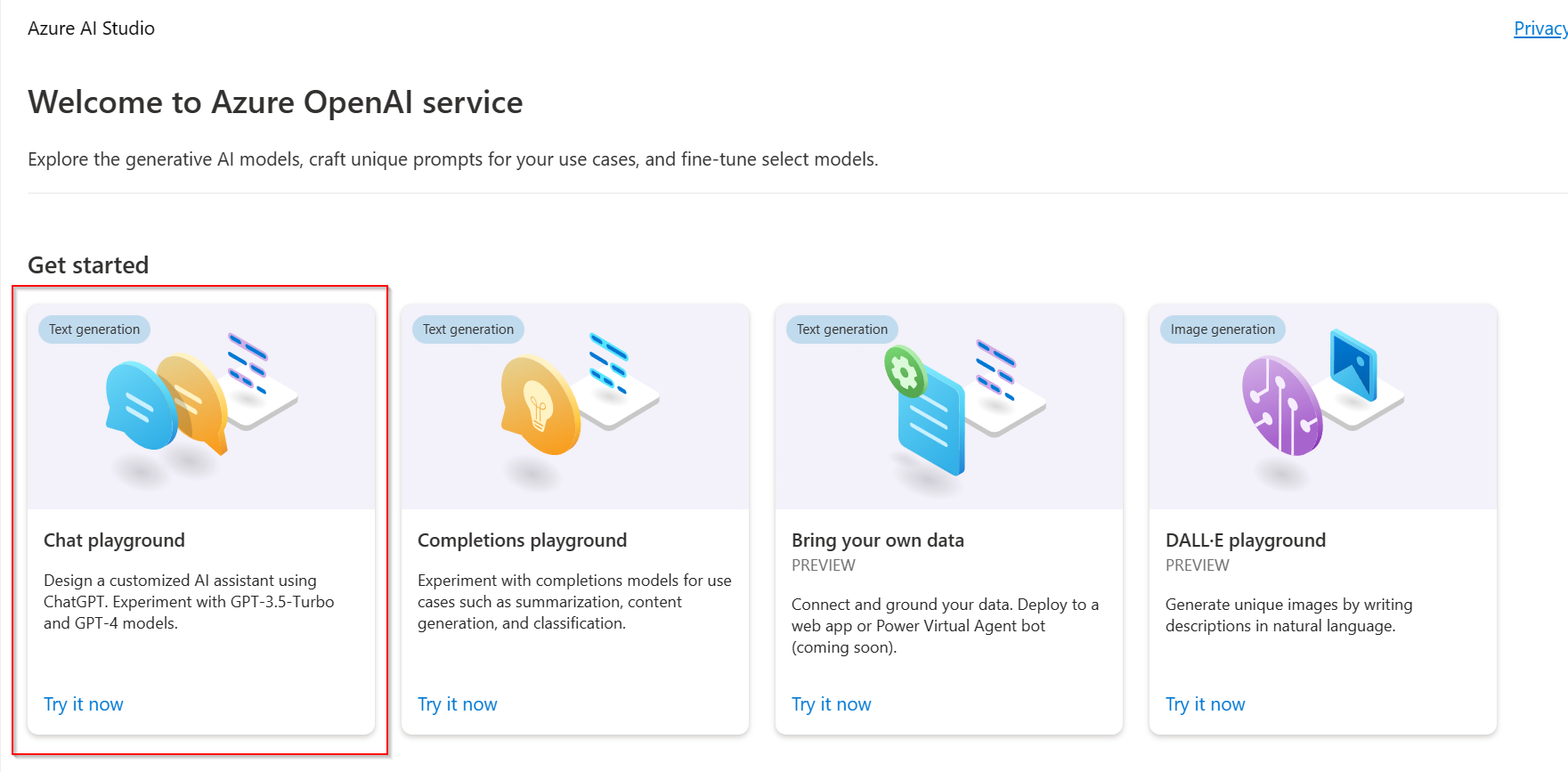Screen dimensions: 1568x772
Task: Open Try it now for Chat playground
Action: click(84, 704)
